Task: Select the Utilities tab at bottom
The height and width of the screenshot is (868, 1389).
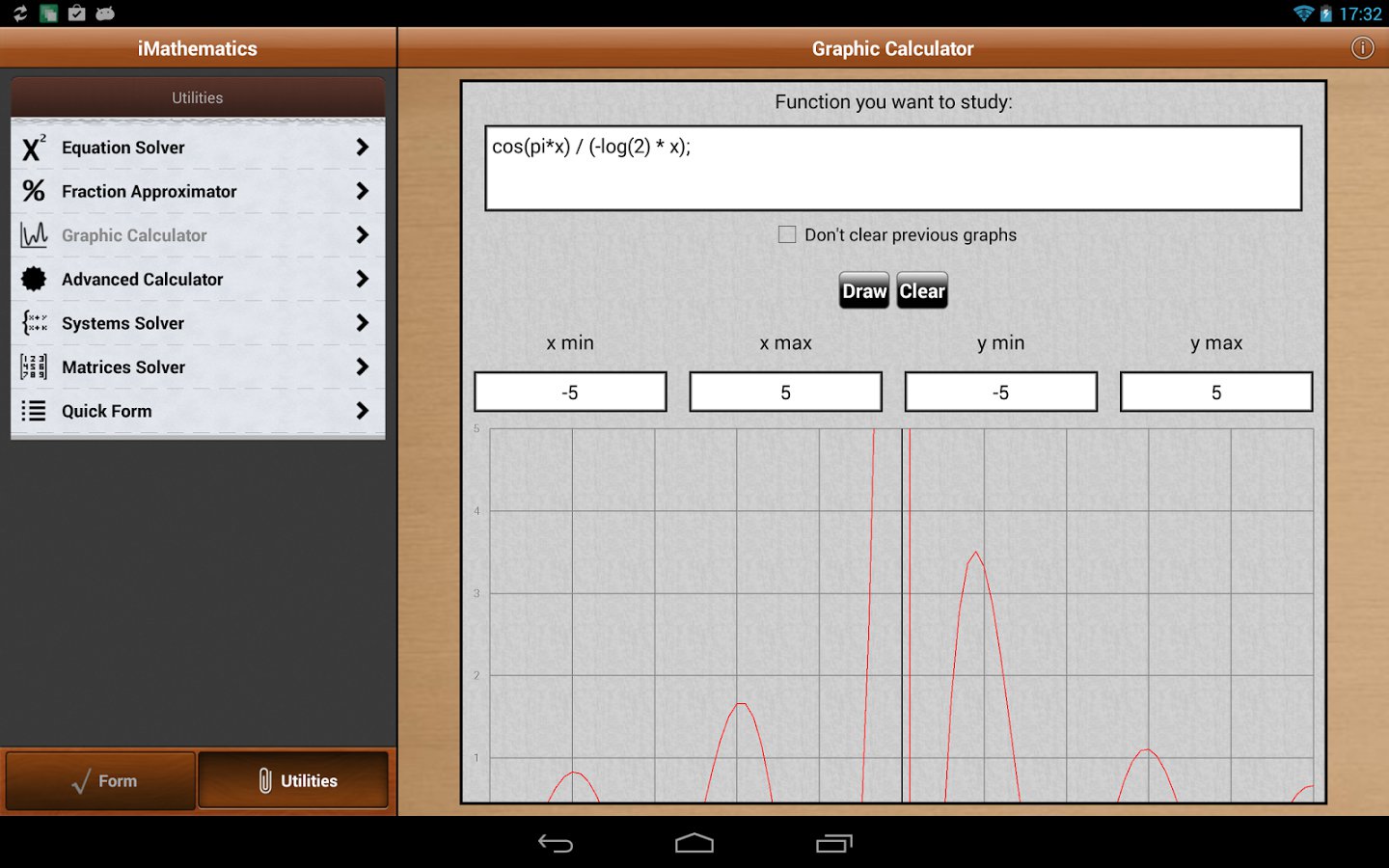Action: click(294, 780)
